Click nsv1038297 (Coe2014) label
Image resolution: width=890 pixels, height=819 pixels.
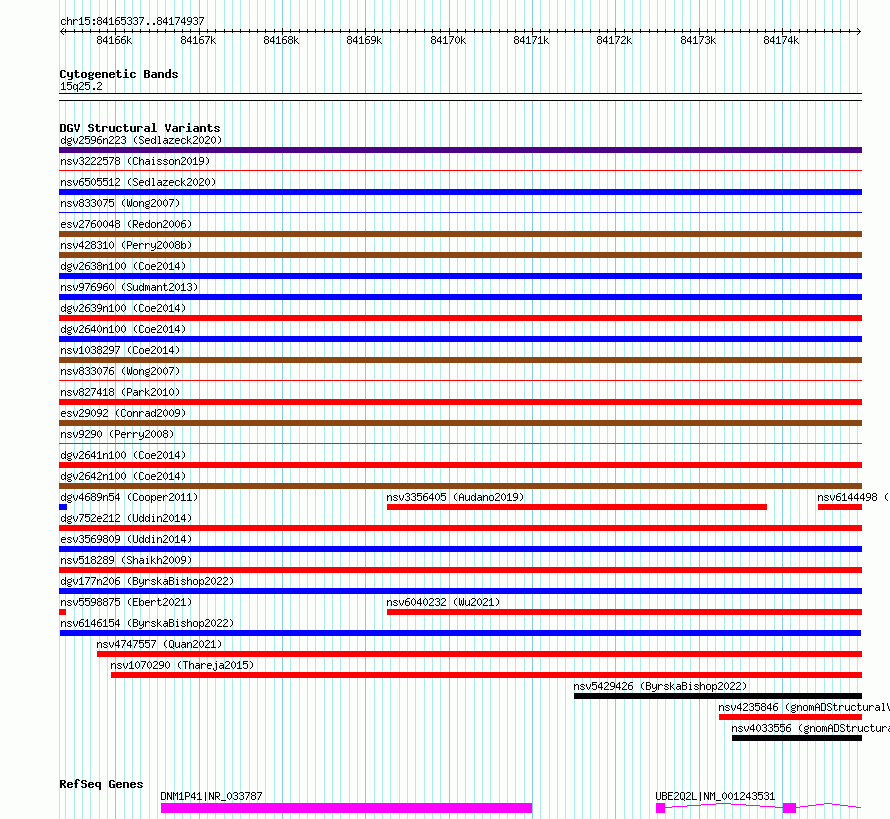[120, 350]
